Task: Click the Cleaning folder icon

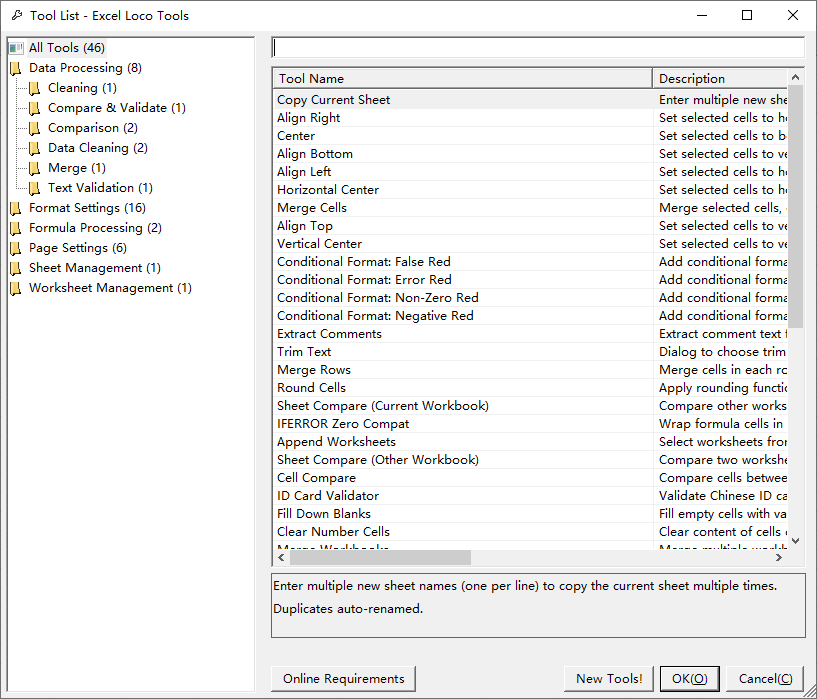Action: pyautogui.click(x=35, y=88)
